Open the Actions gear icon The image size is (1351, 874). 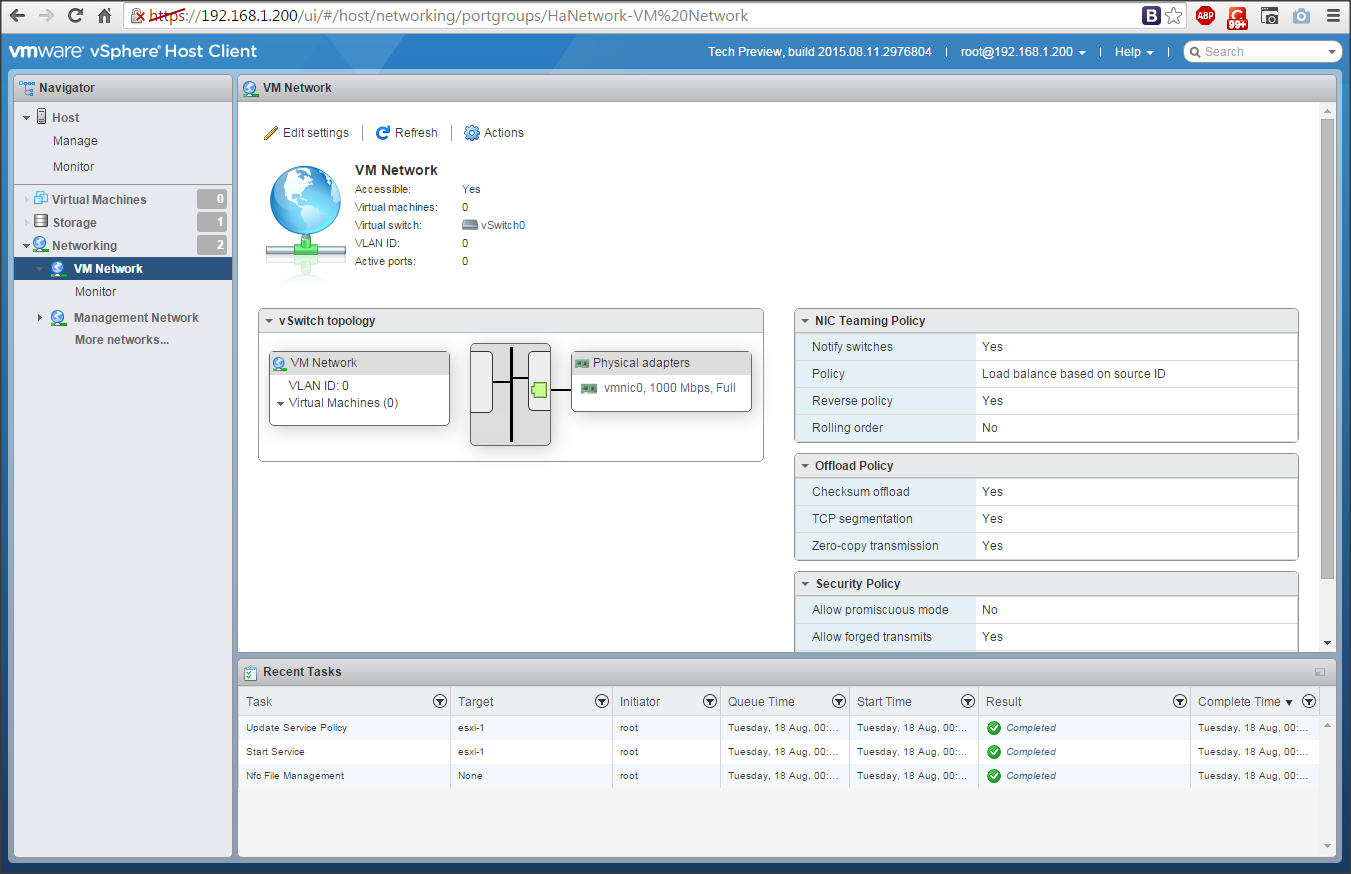(472, 133)
